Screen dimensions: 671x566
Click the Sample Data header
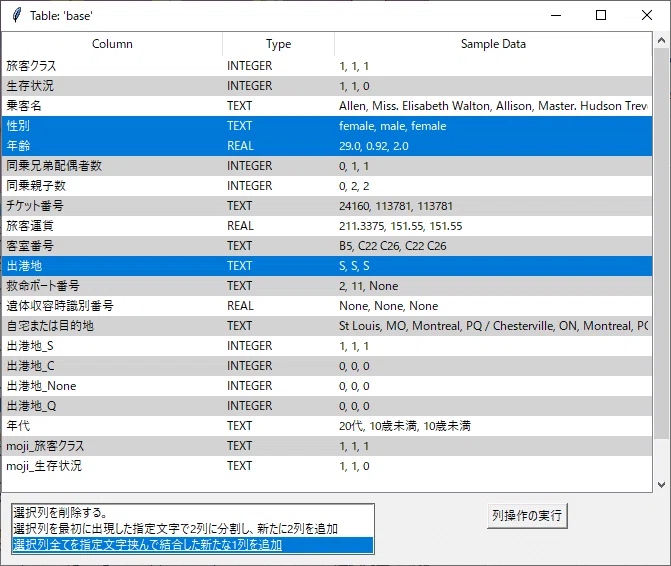click(x=493, y=44)
